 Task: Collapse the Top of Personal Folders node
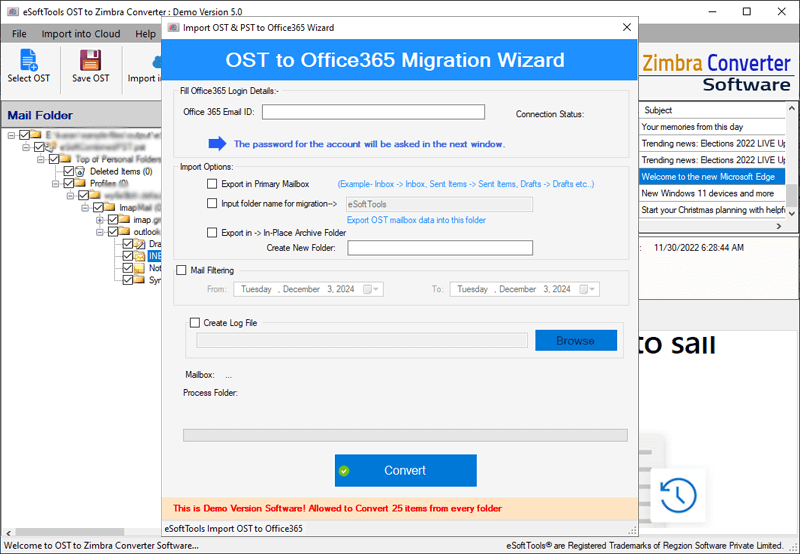[41, 159]
